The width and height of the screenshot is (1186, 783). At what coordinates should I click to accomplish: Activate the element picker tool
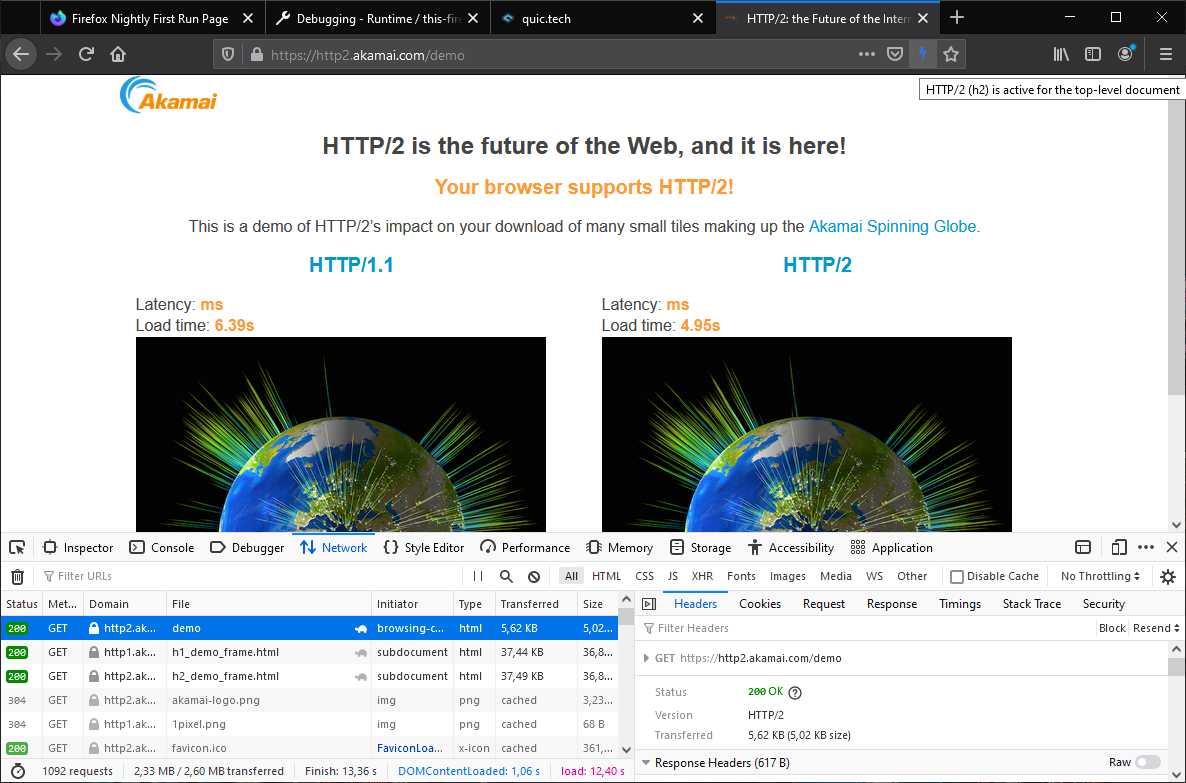17,548
